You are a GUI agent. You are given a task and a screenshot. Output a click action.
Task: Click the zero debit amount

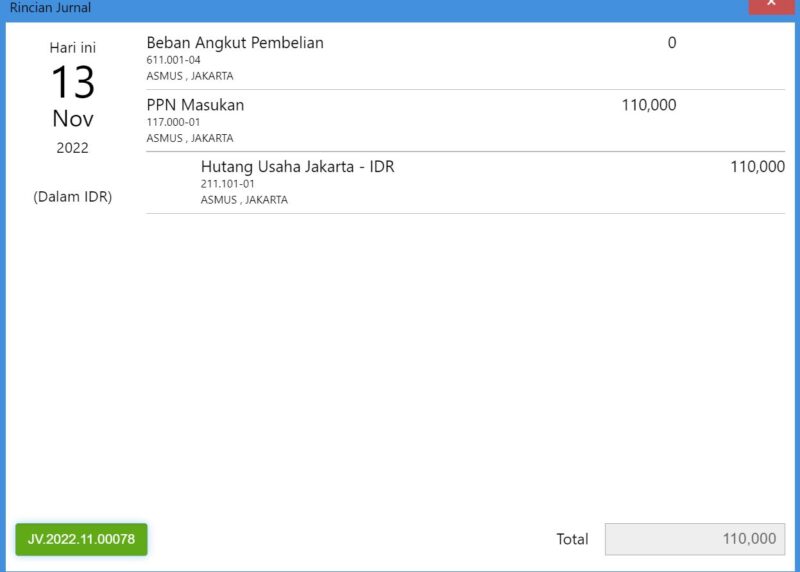[671, 43]
